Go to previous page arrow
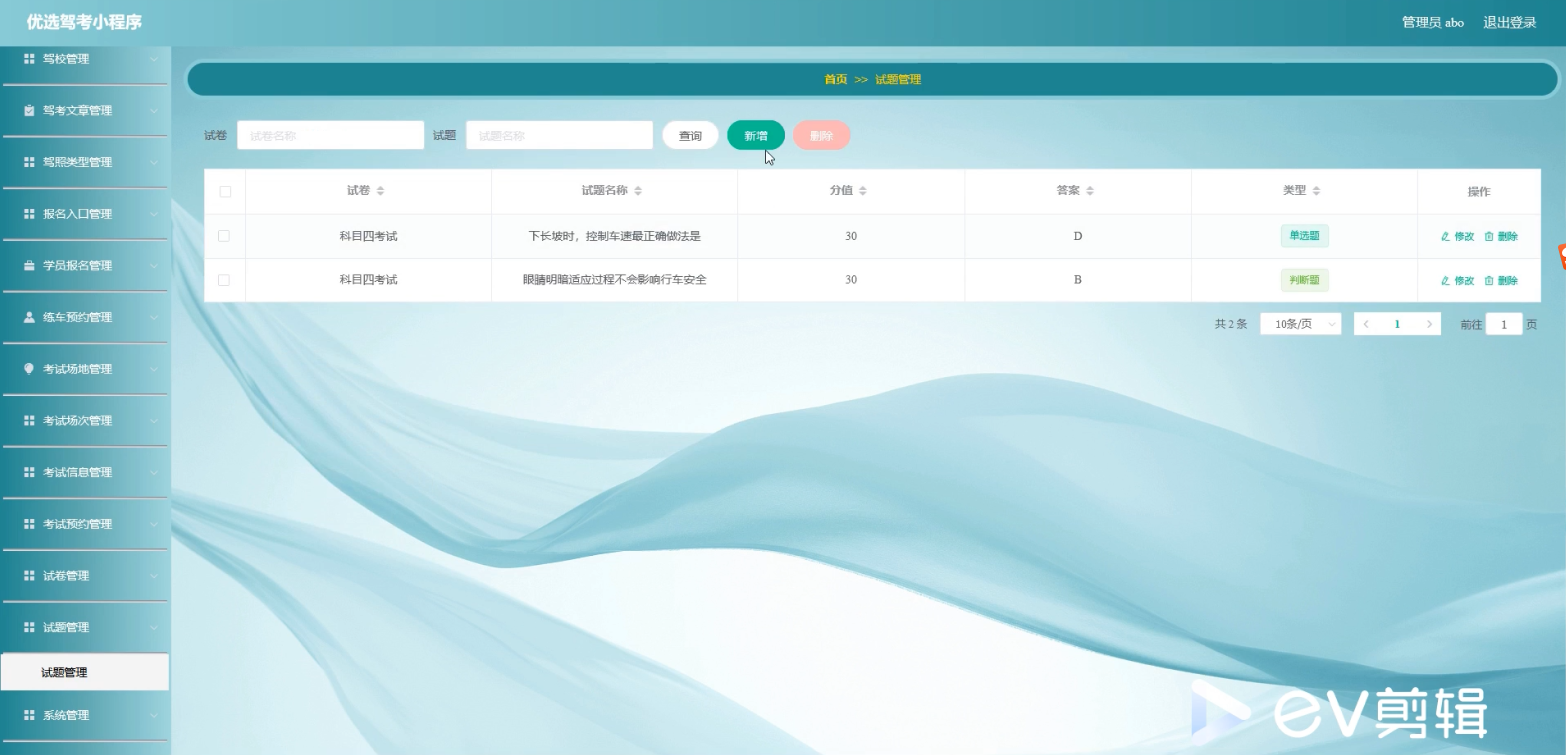Image resolution: width=1566 pixels, height=755 pixels. click(1366, 324)
